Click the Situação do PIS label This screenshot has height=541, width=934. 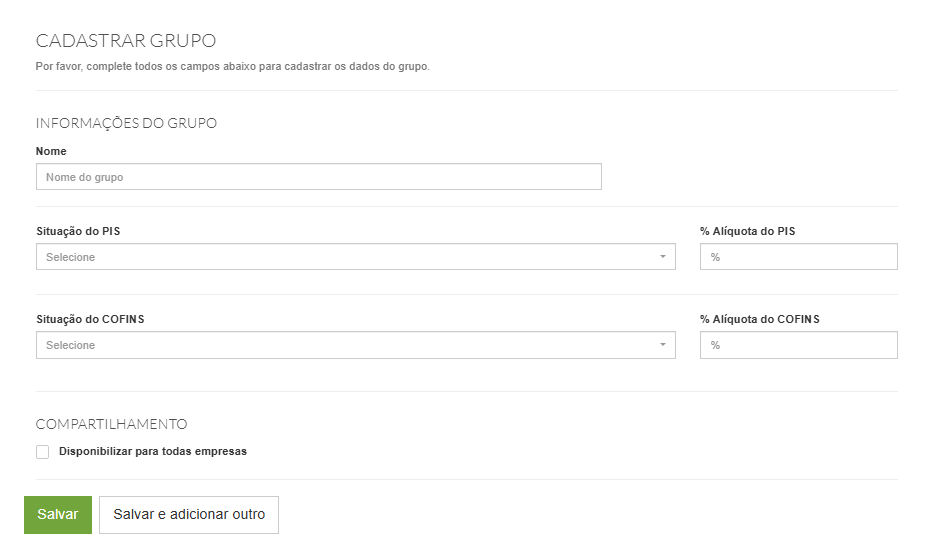(79, 231)
